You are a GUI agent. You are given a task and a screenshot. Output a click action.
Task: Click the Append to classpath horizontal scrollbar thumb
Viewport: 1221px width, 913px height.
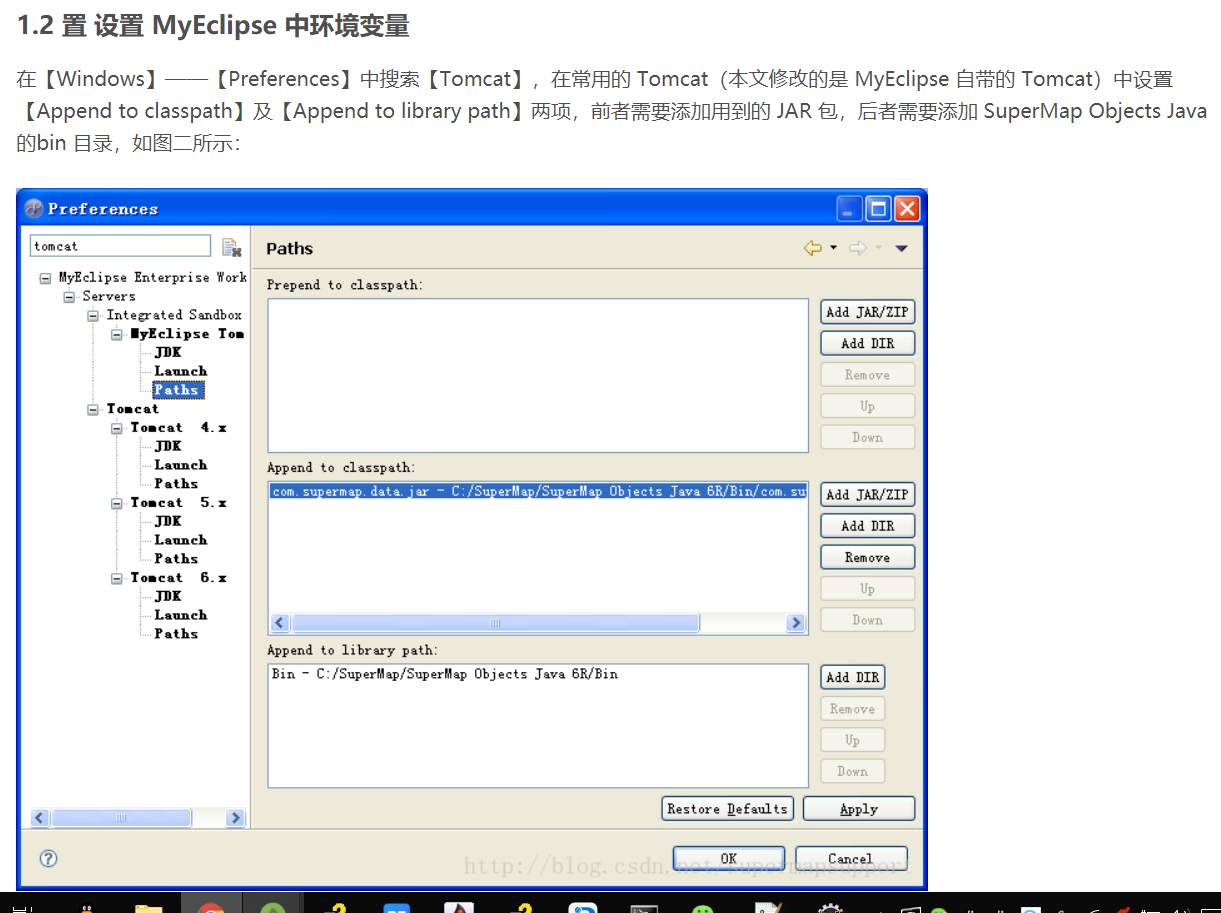[x=495, y=623]
